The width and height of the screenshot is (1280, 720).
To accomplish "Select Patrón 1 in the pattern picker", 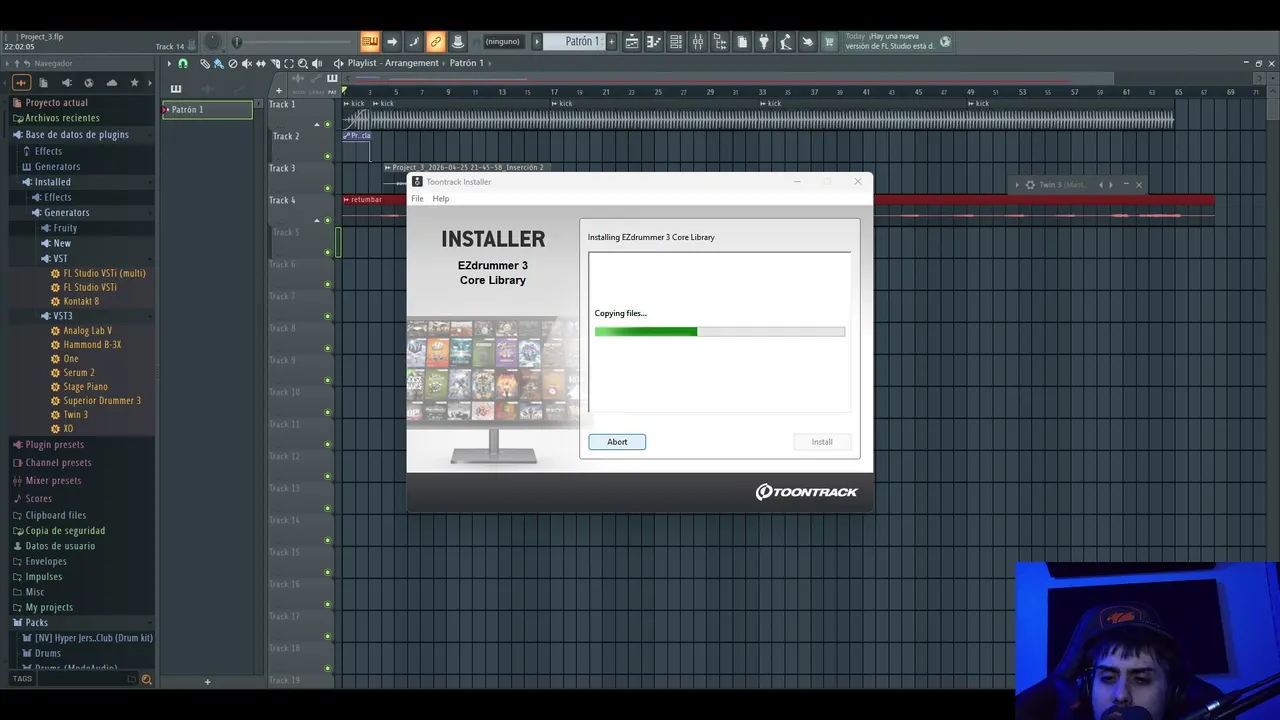I will click(207, 109).
